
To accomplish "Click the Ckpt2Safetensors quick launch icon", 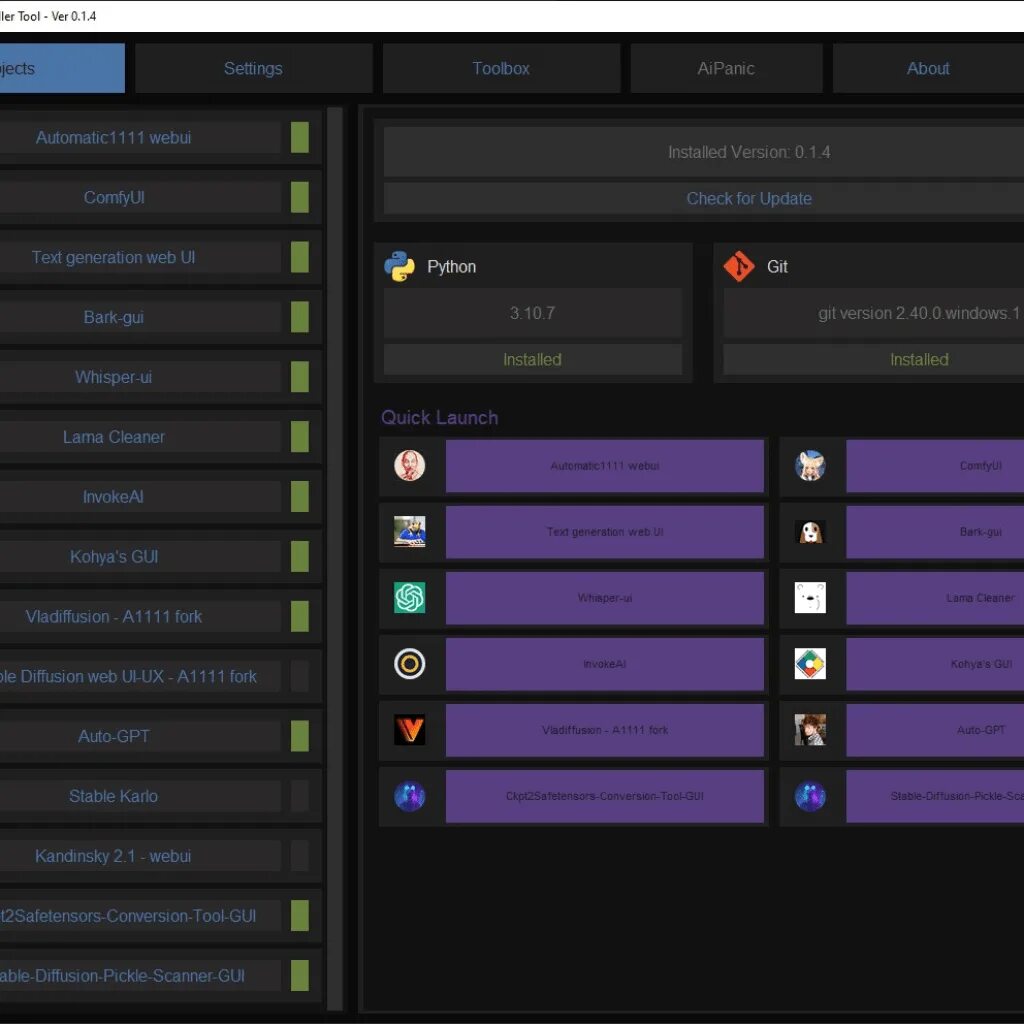I will [x=409, y=796].
